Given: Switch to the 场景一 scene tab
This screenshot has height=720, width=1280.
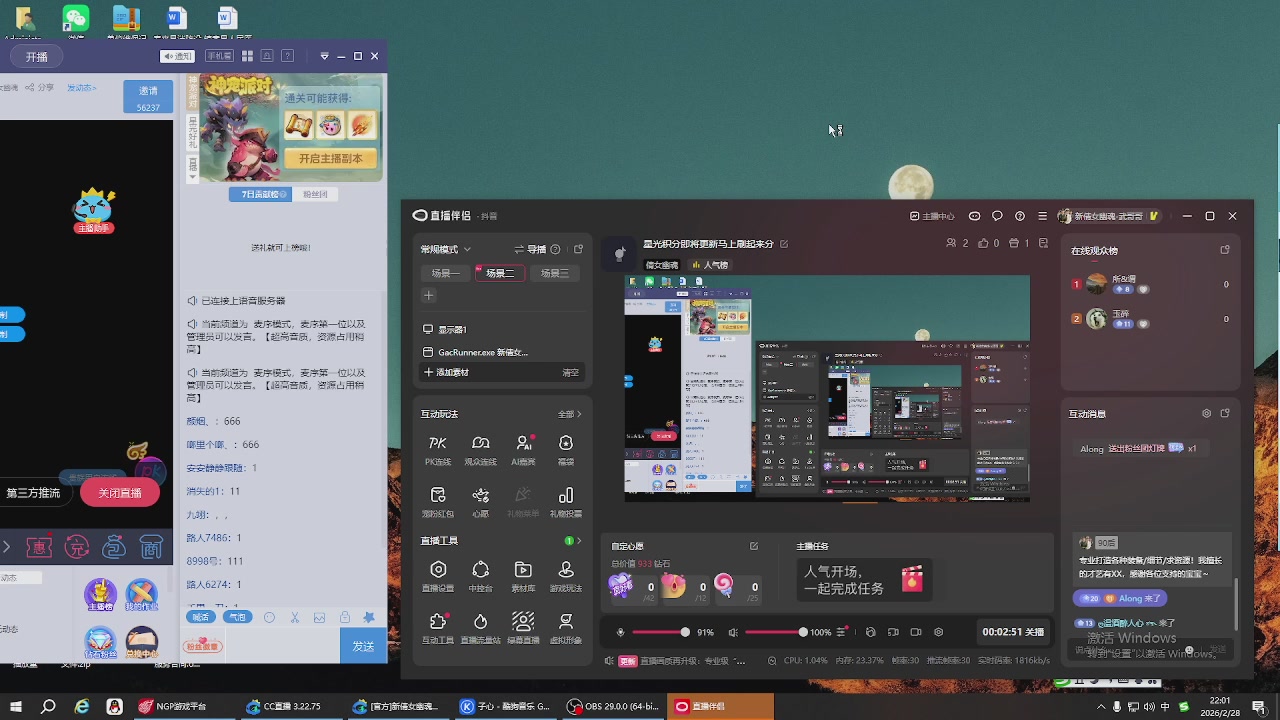Looking at the screenshot, I should [446, 273].
